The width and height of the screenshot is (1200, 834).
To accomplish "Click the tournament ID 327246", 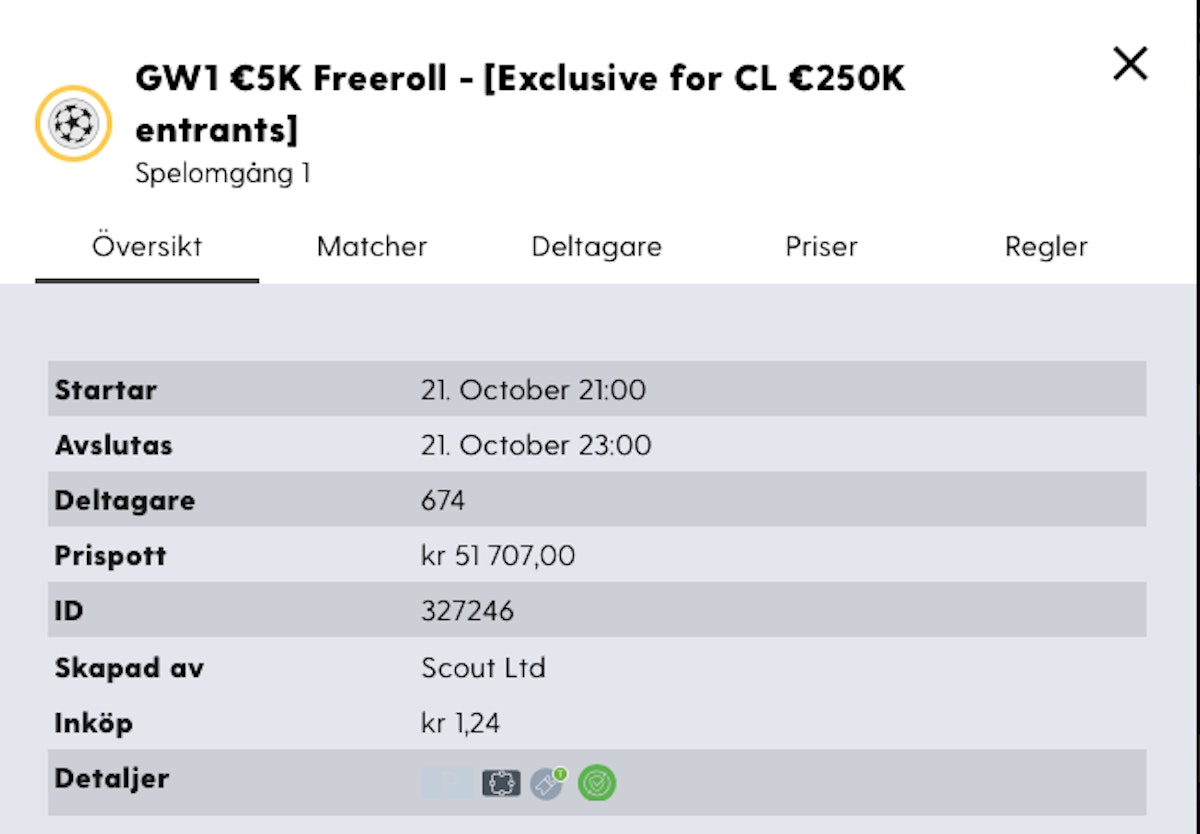I will coord(468,611).
